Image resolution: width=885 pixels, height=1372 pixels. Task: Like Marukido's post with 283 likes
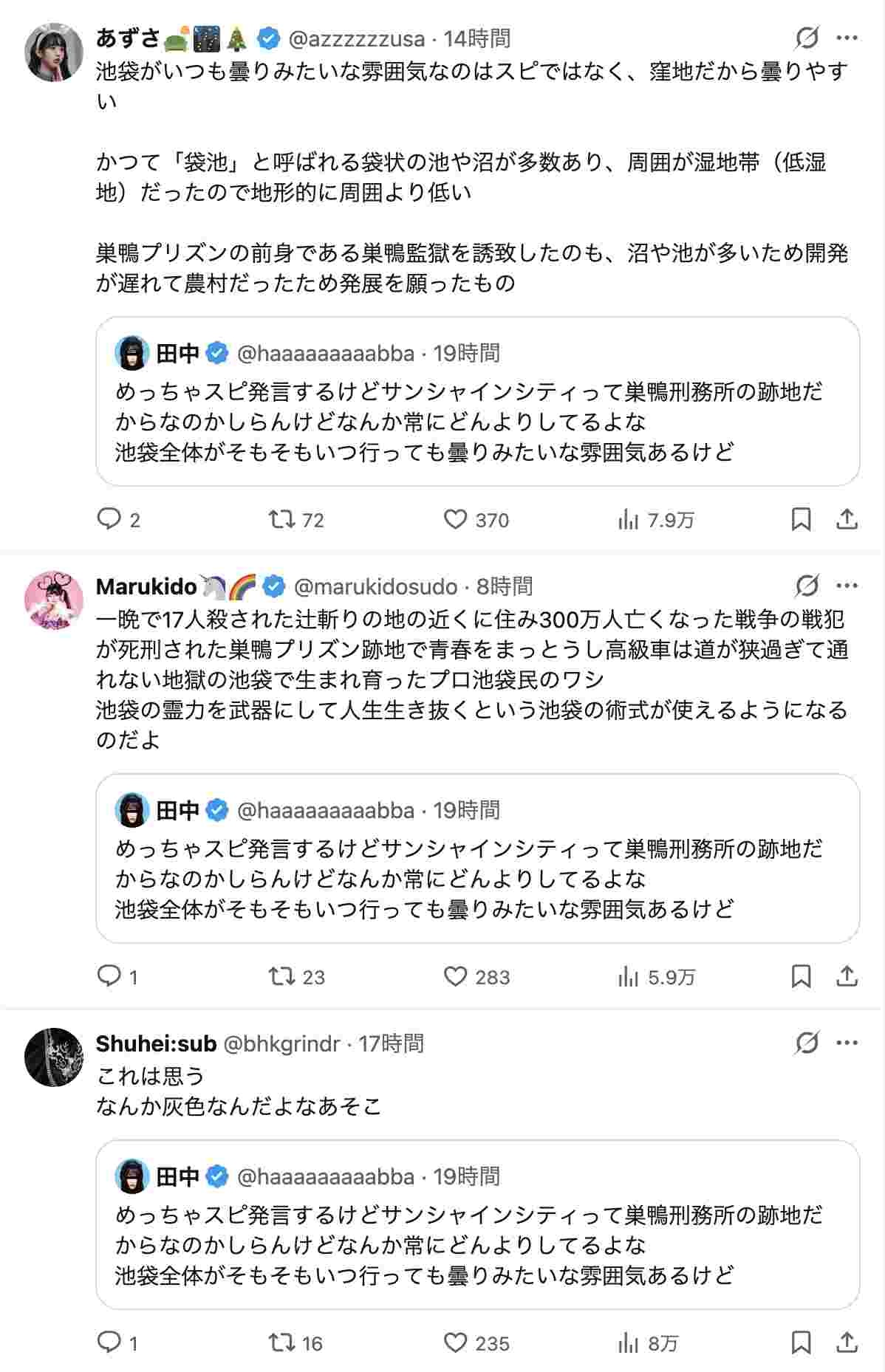point(455,976)
